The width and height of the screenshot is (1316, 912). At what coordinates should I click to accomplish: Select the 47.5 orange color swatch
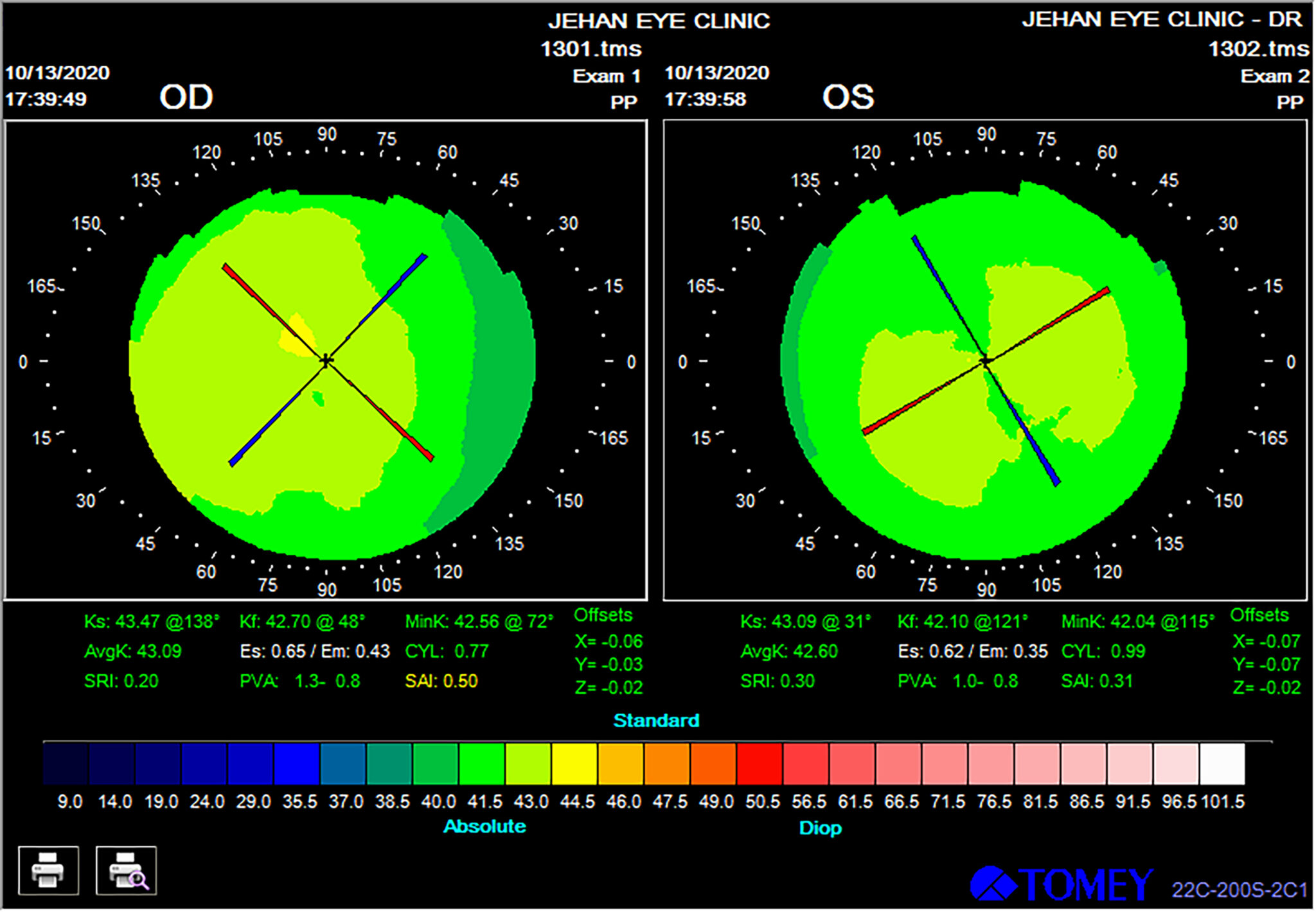click(x=667, y=764)
